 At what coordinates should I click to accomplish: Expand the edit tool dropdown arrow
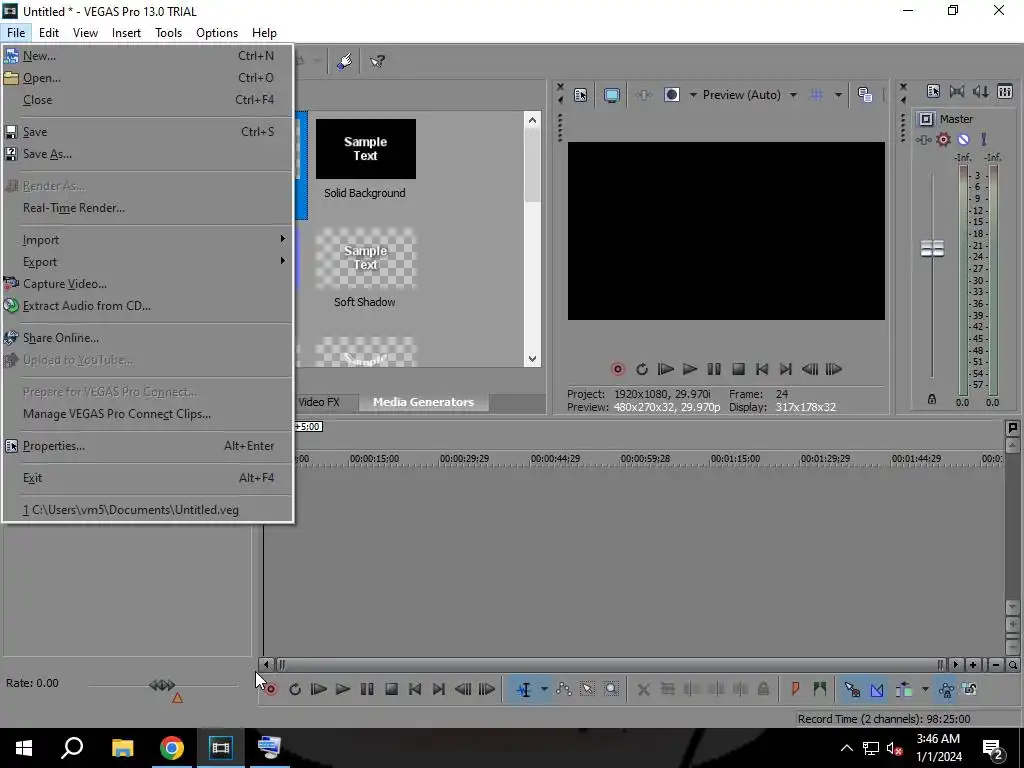point(544,689)
